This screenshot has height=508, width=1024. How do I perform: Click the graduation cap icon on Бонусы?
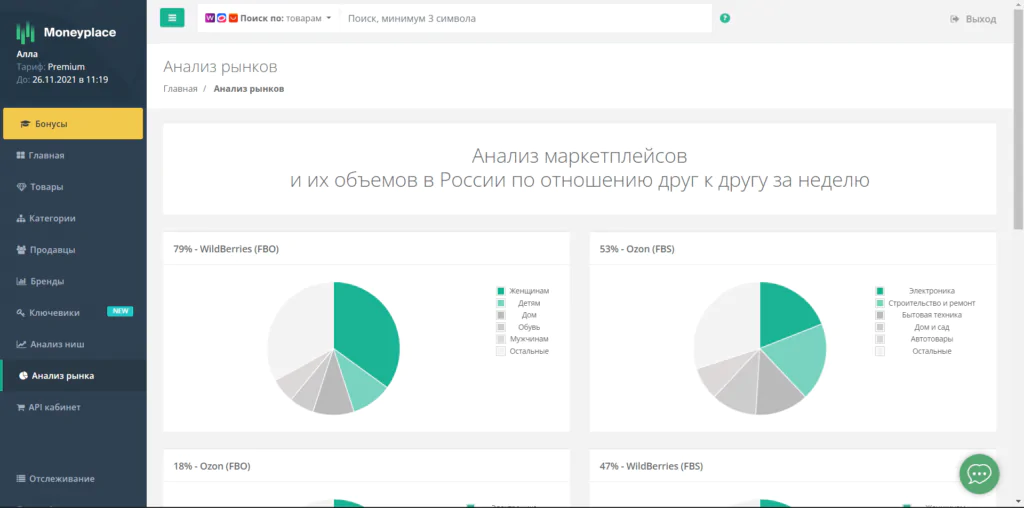(25, 124)
